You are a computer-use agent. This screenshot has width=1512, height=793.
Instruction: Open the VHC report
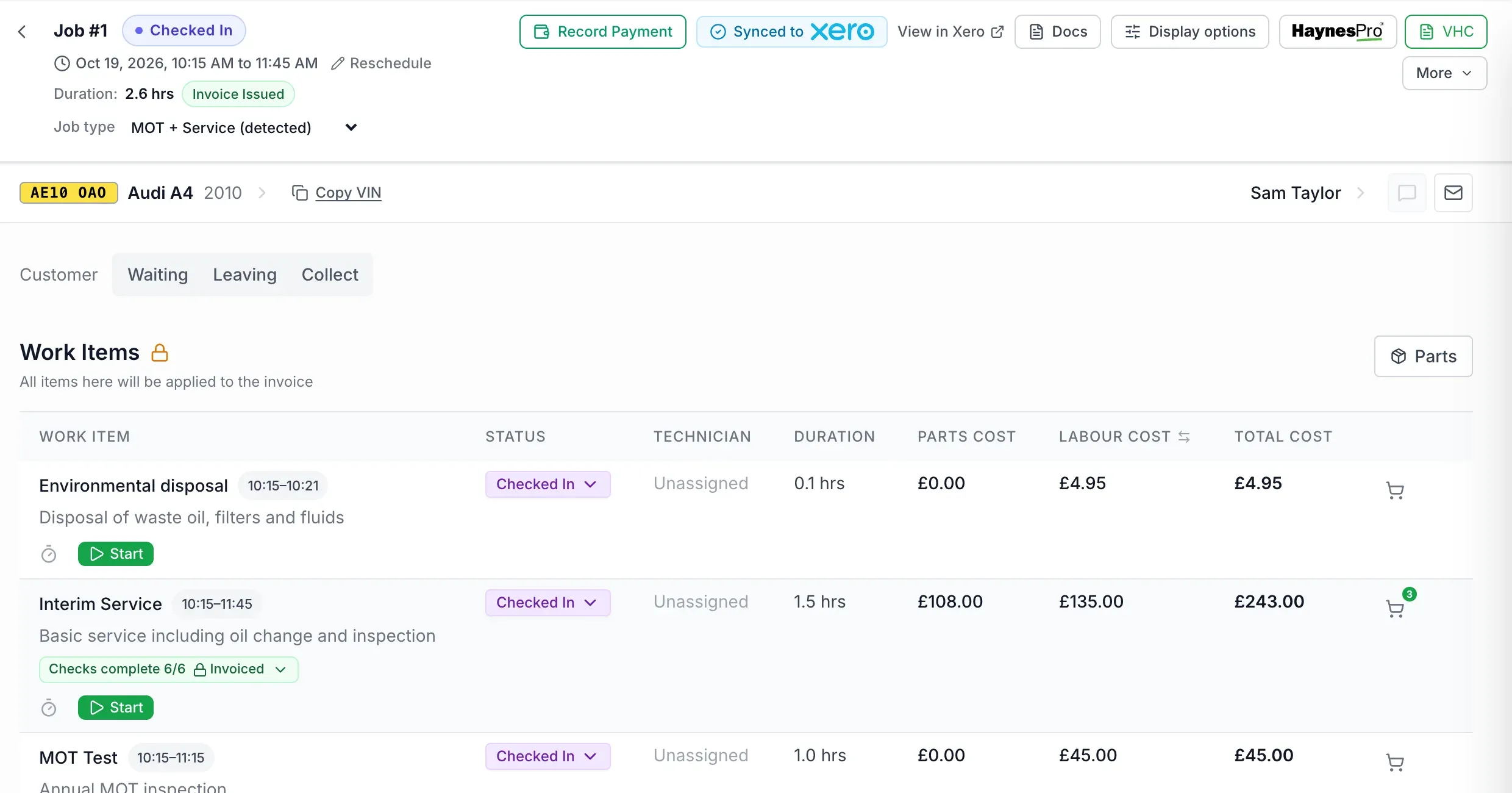pyautogui.click(x=1446, y=32)
